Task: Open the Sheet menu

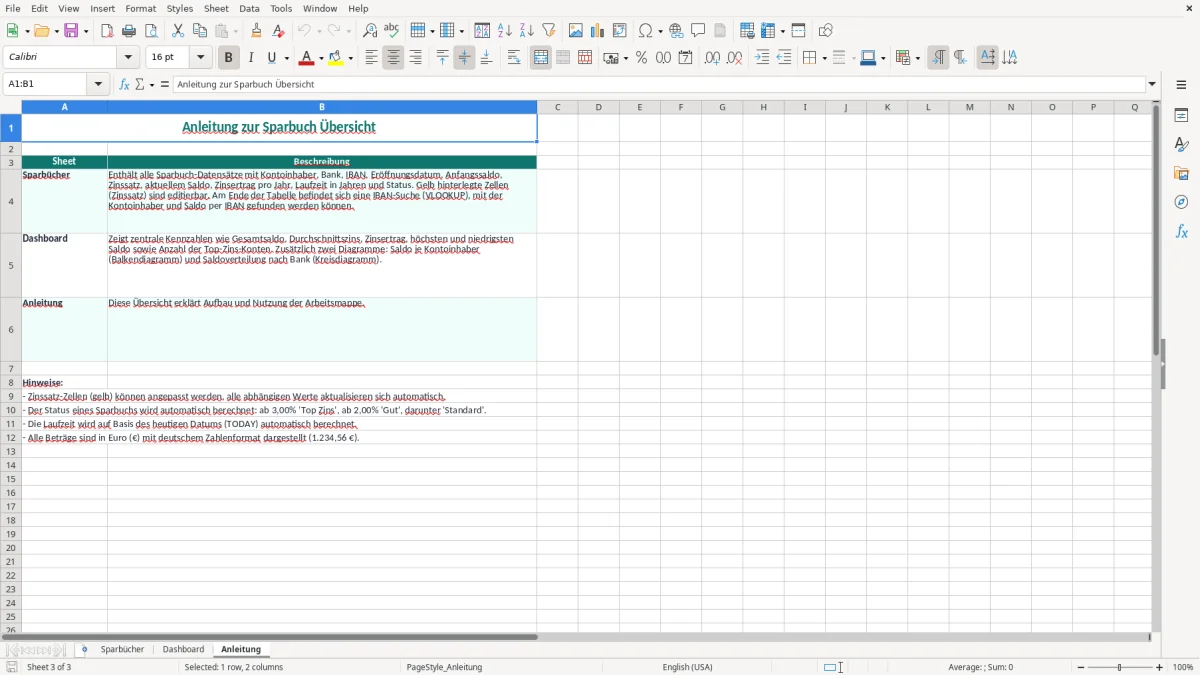Action: click(216, 8)
